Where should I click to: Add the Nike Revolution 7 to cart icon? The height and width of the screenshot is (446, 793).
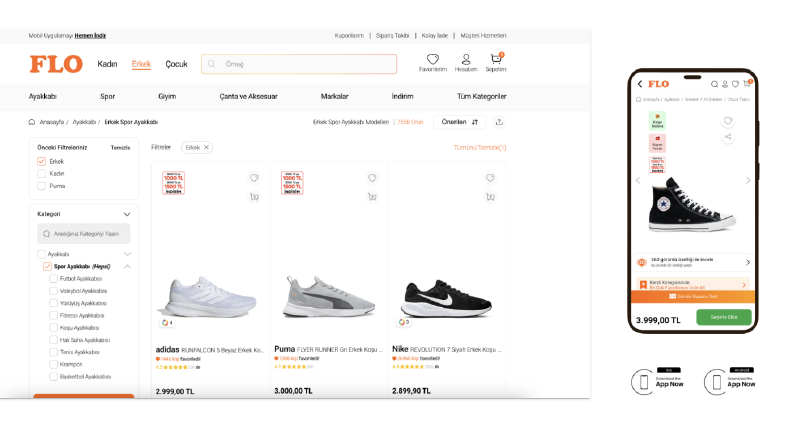(x=490, y=197)
